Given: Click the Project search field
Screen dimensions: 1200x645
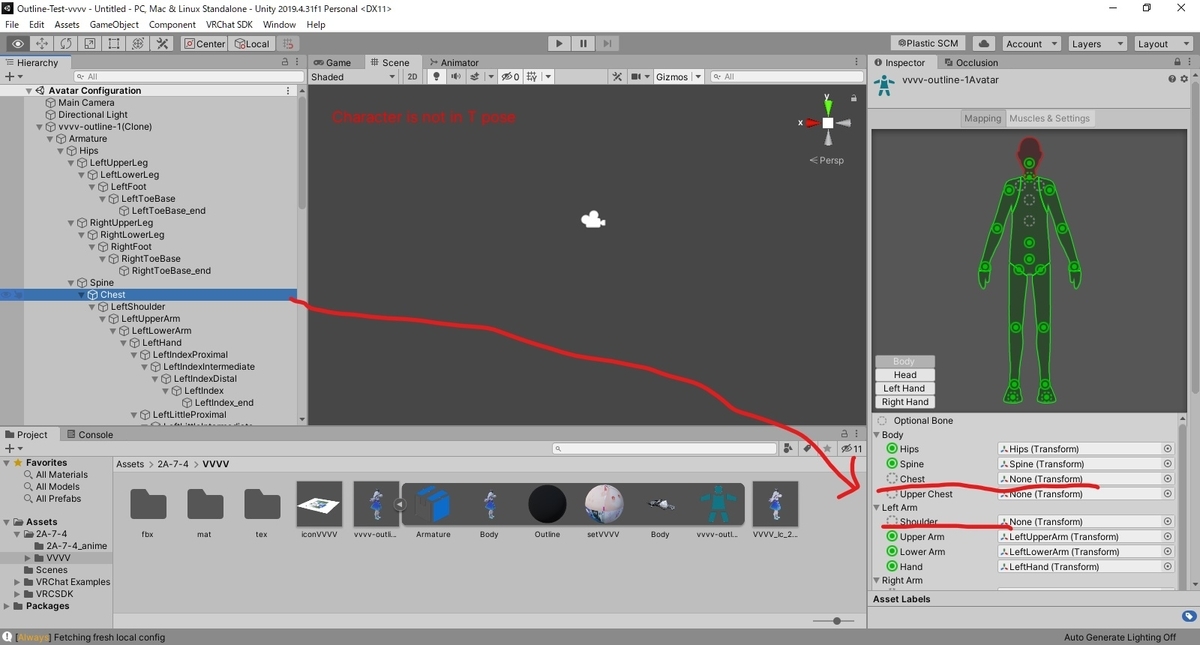Looking at the screenshot, I should [665, 449].
